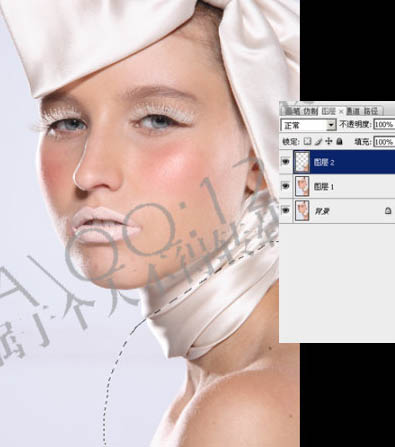Viewport: 395px width, 447px height.
Task: Select the 背景 layer thumbnail
Action: 302,210
